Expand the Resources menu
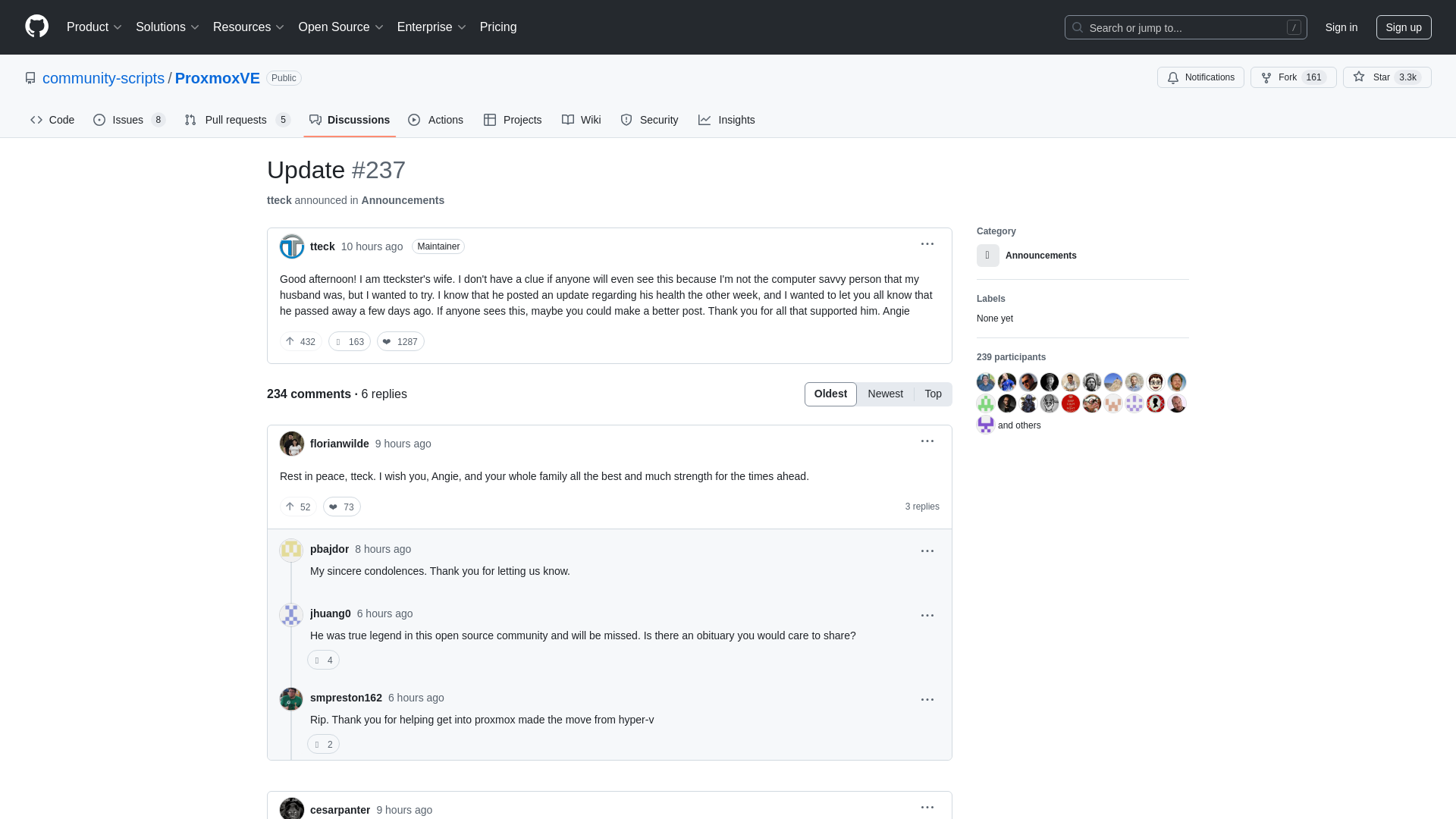Image resolution: width=1456 pixels, height=819 pixels. tap(248, 27)
